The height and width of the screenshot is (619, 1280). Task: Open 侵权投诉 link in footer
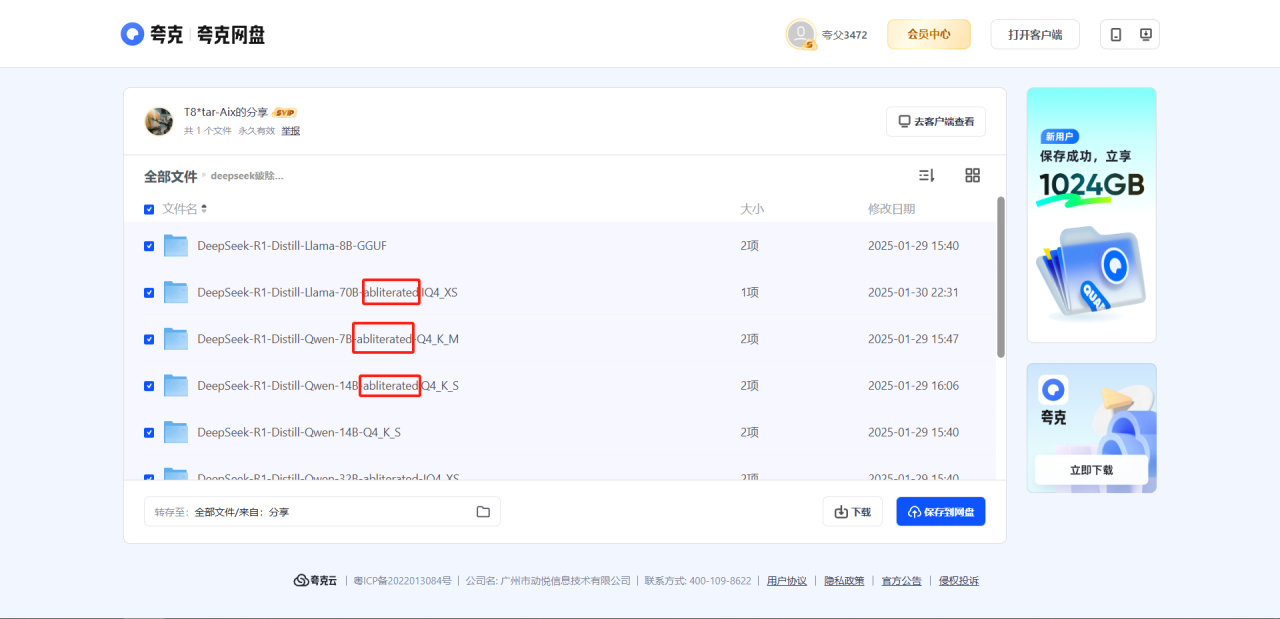tap(958, 581)
